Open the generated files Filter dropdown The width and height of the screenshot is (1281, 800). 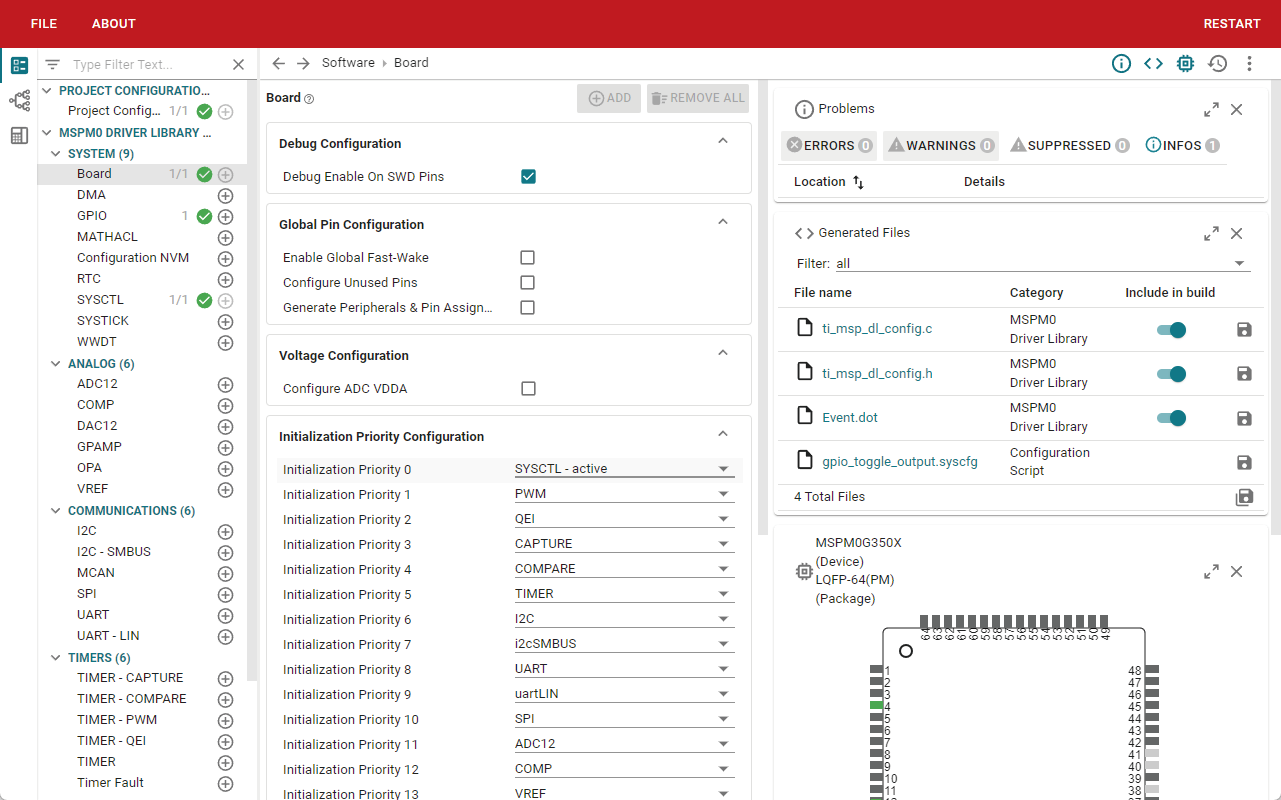pyautogui.click(x=1043, y=264)
